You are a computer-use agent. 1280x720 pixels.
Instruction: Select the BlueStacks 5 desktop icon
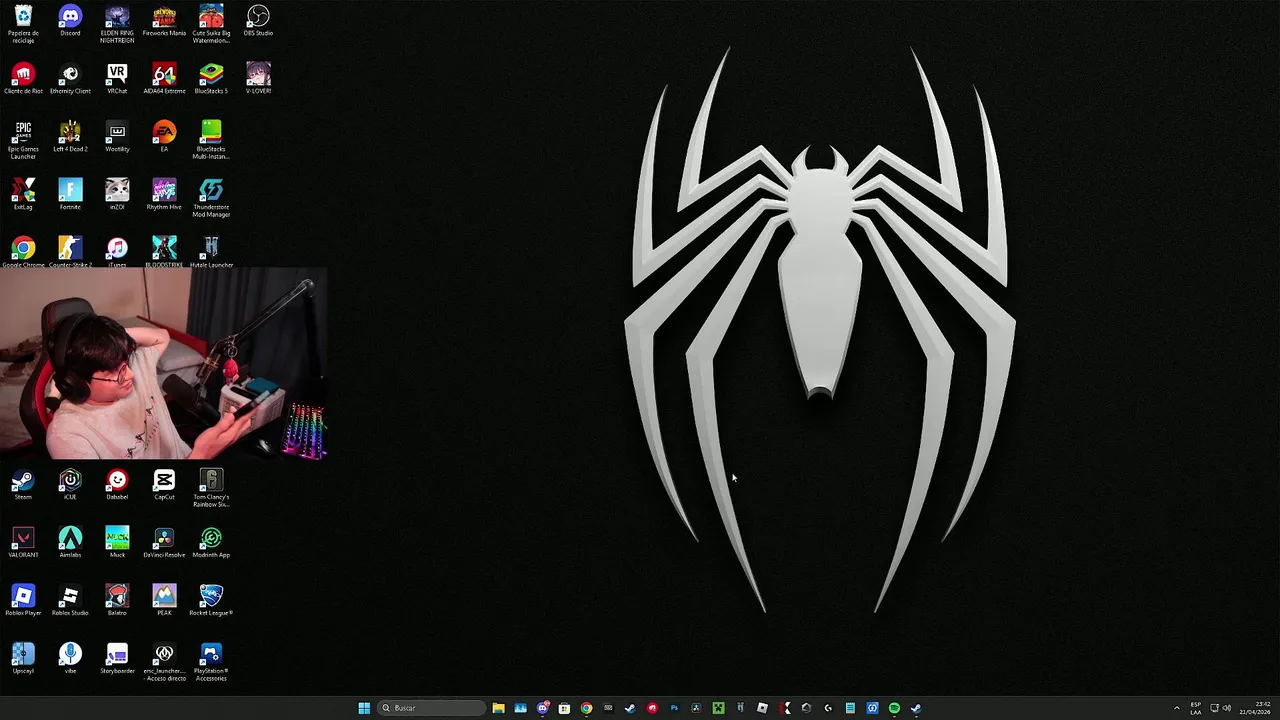(x=211, y=78)
